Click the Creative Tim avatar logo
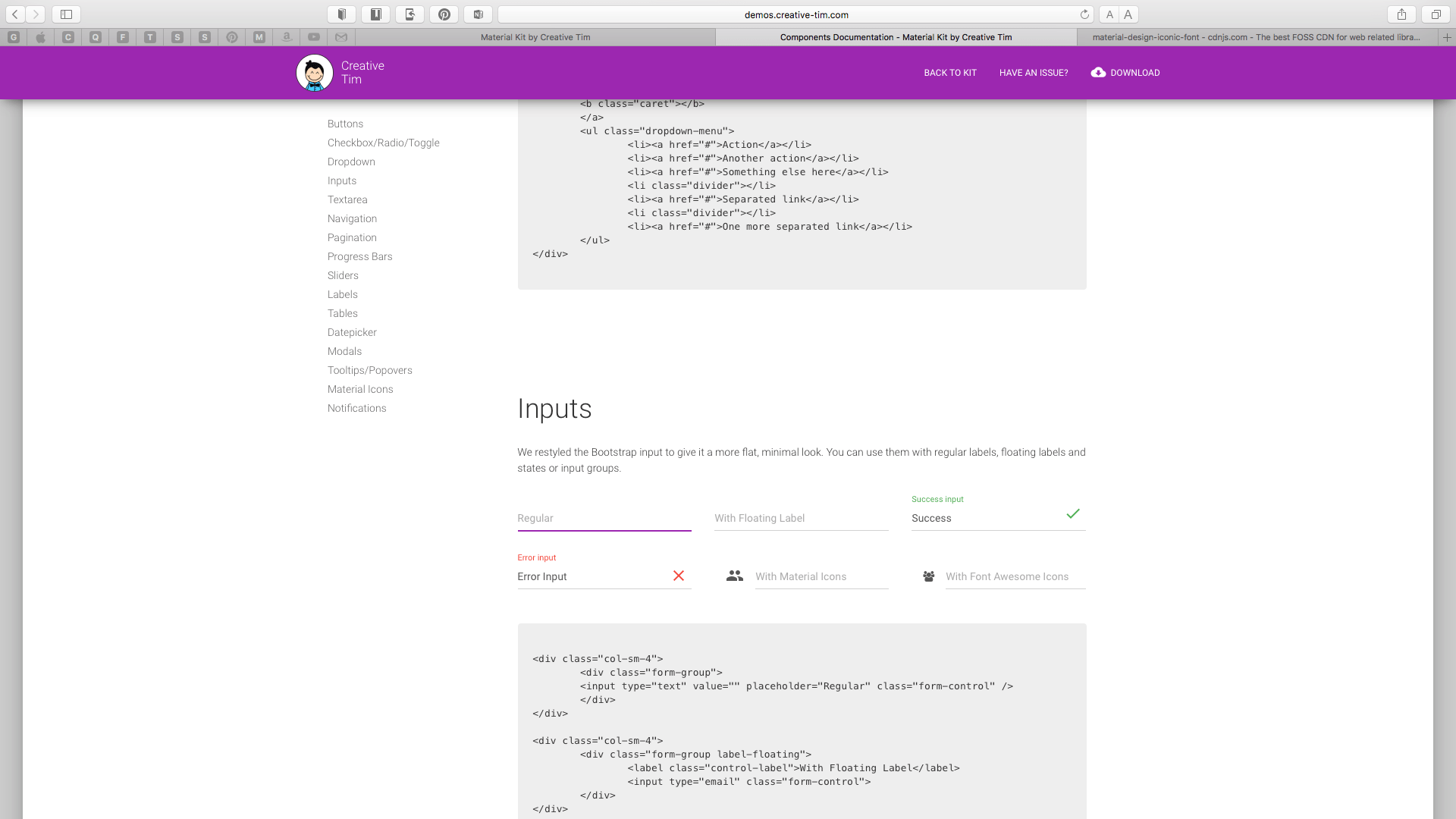This screenshot has height=819, width=1456. point(314,72)
